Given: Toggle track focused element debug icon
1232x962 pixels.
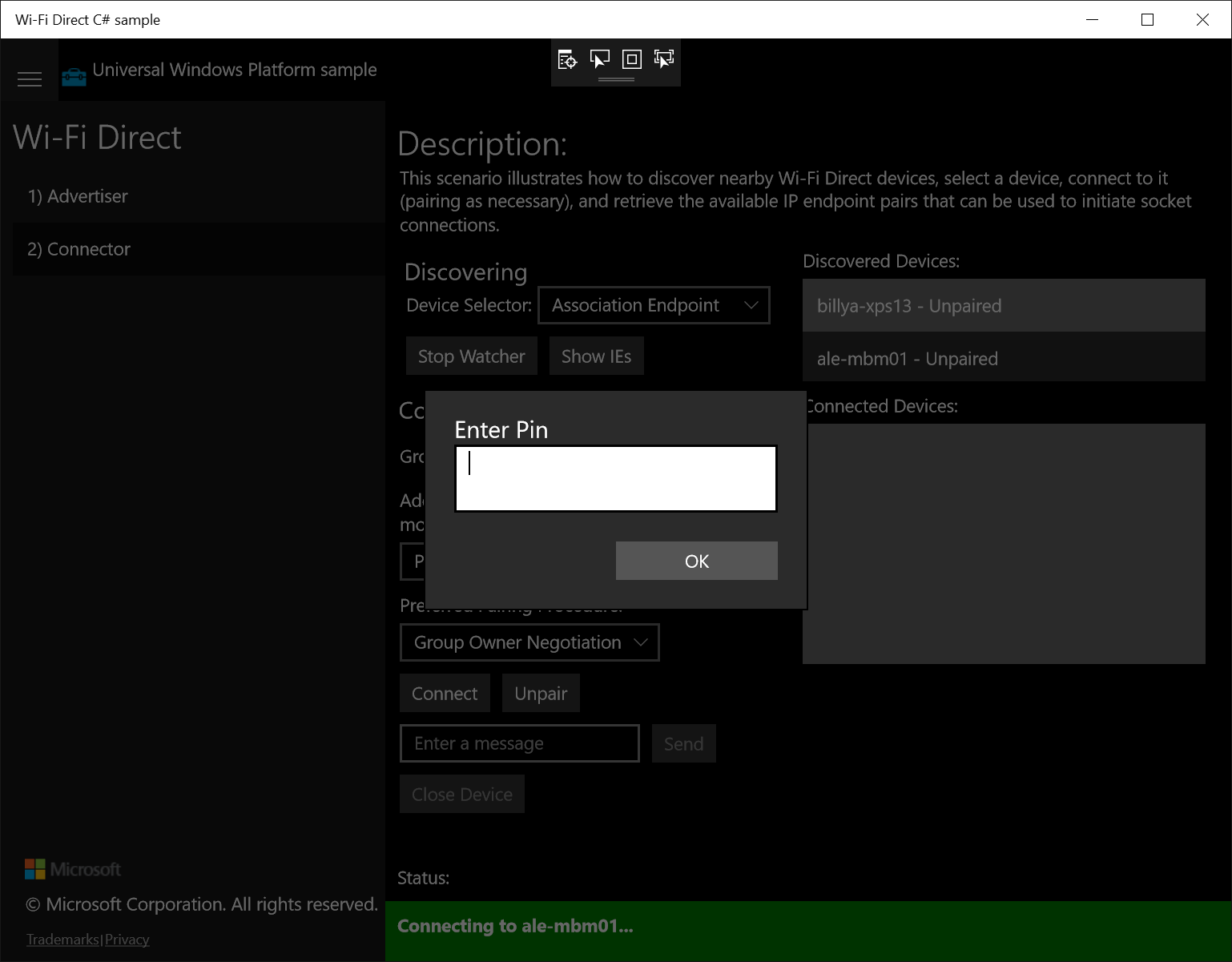Looking at the screenshot, I should pyautogui.click(x=664, y=59).
